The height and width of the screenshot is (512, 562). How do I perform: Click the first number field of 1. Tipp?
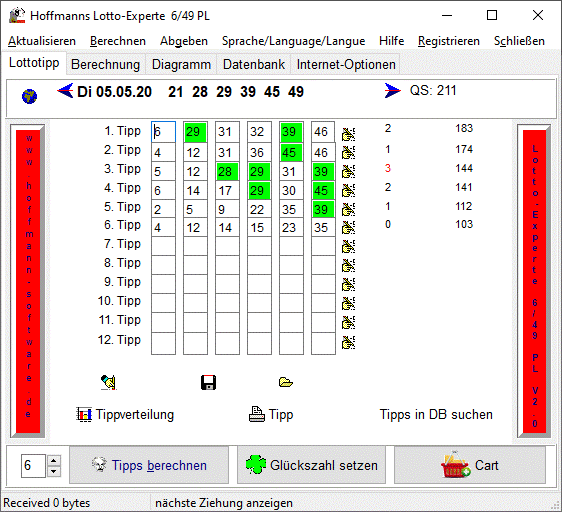pyautogui.click(x=163, y=132)
